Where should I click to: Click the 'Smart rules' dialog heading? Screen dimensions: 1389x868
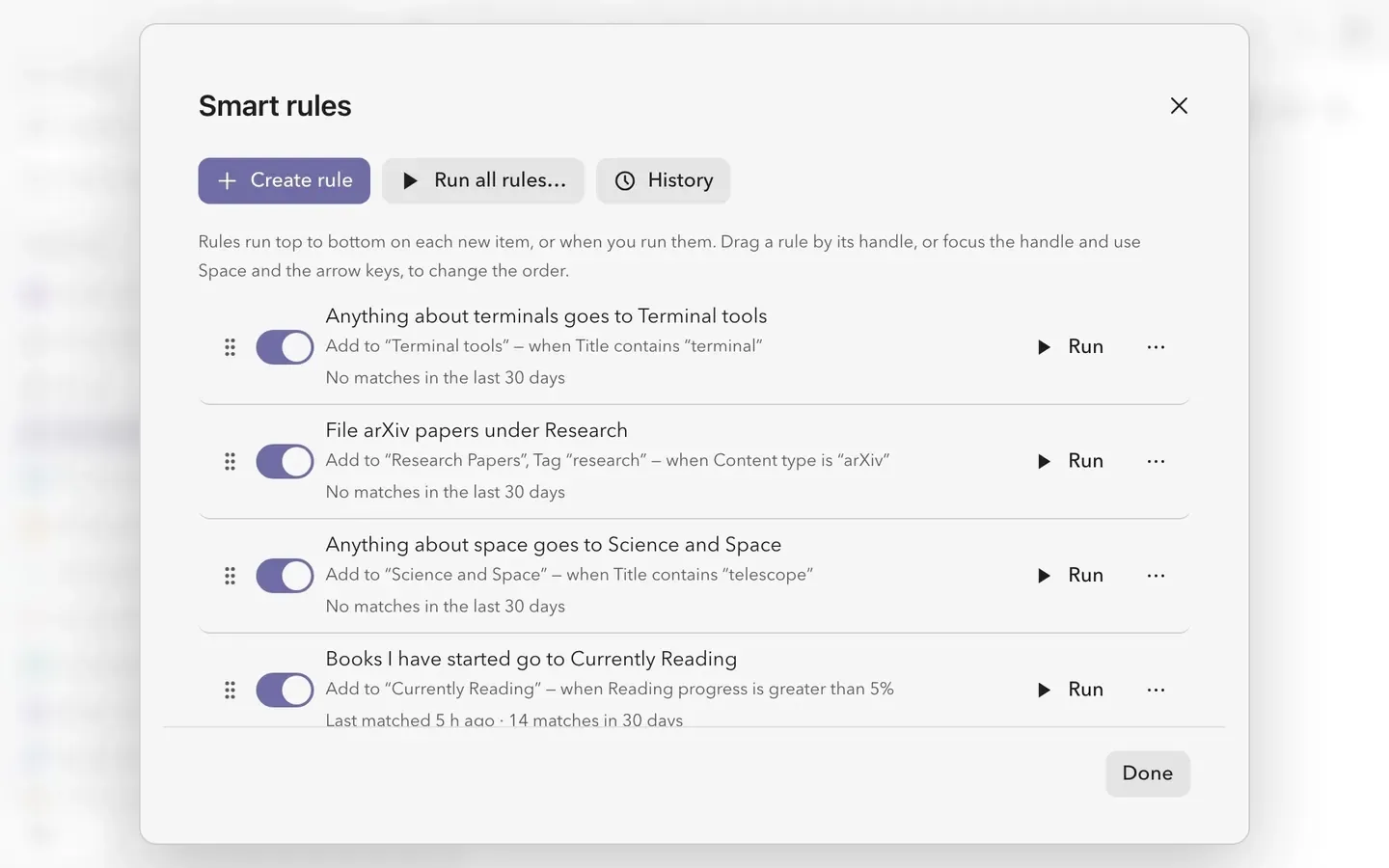[x=275, y=106]
